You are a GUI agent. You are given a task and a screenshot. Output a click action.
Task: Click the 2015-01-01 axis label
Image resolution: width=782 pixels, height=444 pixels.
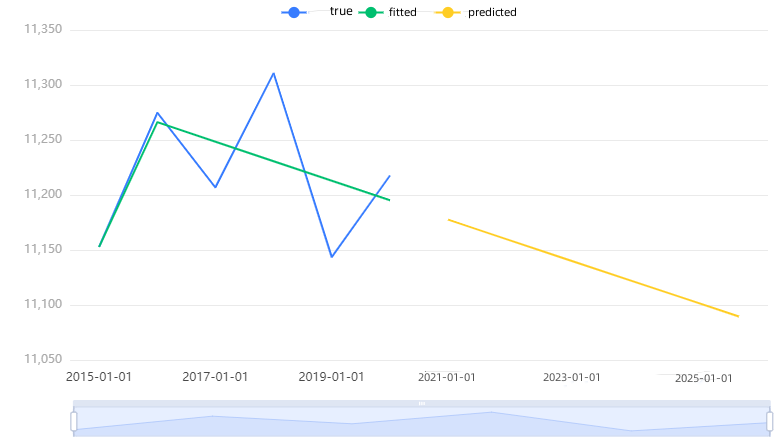tap(99, 377)
